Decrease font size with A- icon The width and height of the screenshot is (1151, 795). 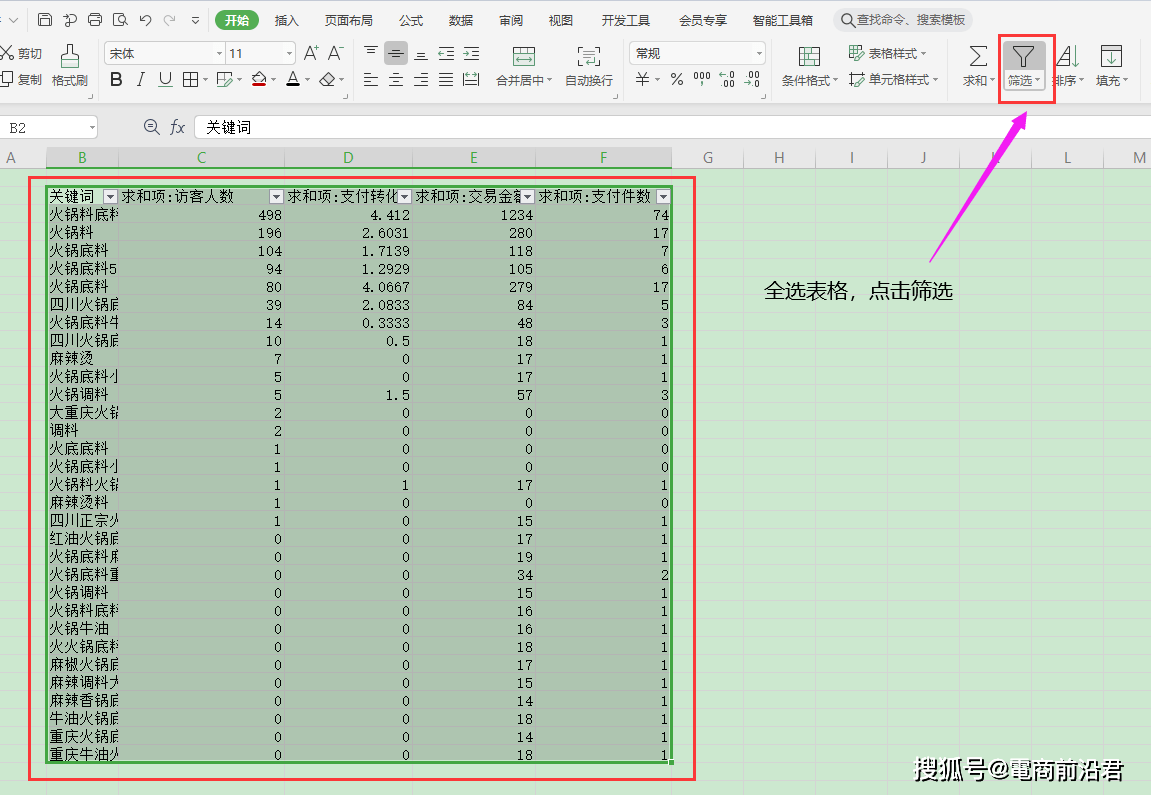pos(335,53)
